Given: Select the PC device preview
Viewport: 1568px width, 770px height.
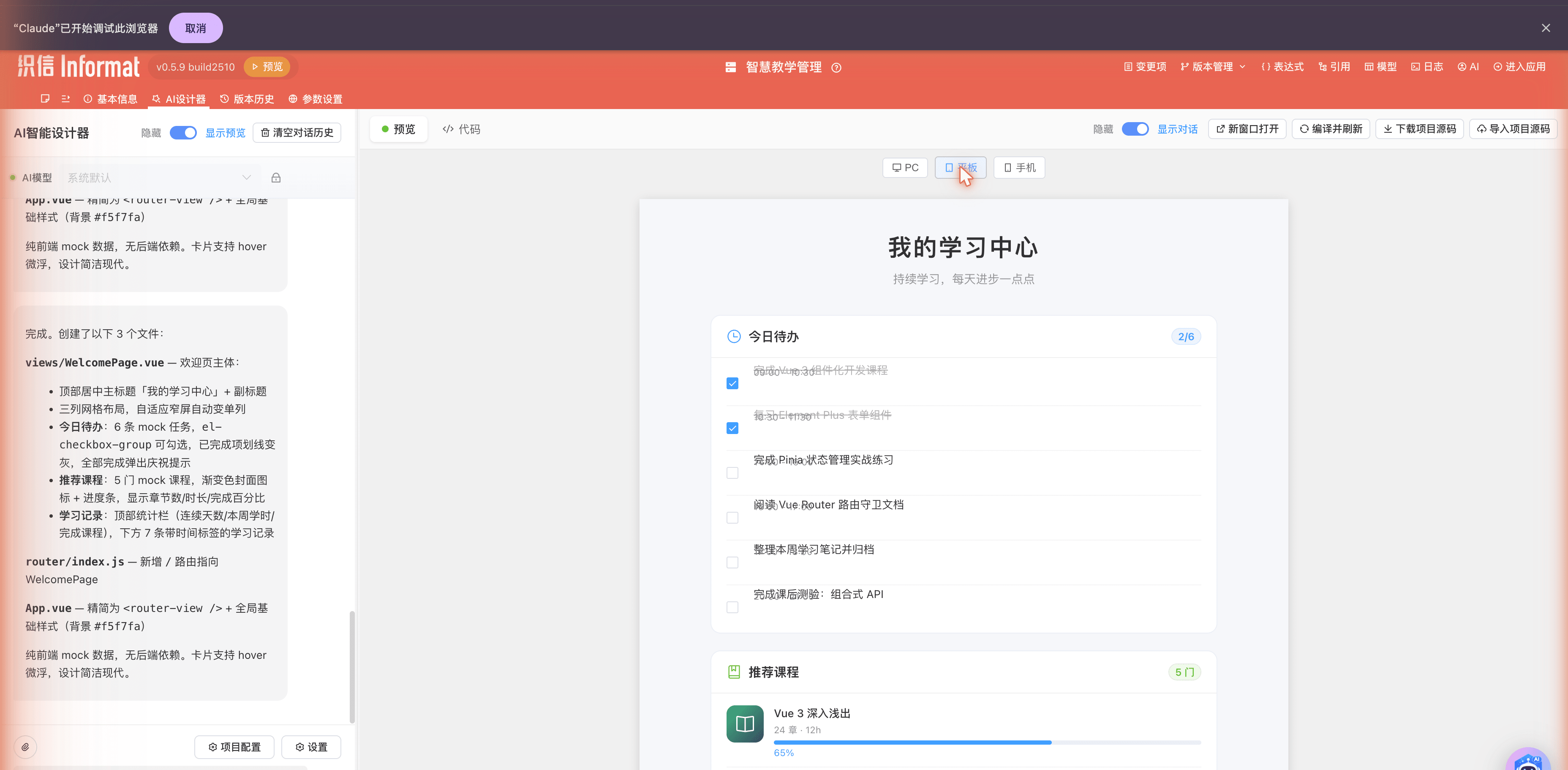Looking at the screenshot, I should click(x=905, y=167).
